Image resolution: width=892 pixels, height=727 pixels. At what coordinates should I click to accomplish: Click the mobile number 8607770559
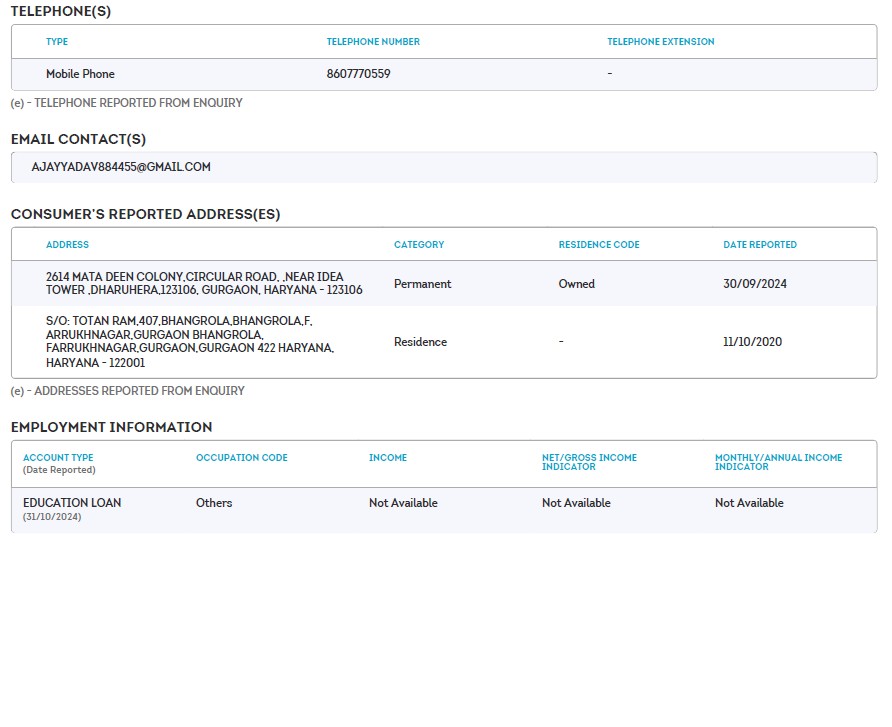(358, 74)
